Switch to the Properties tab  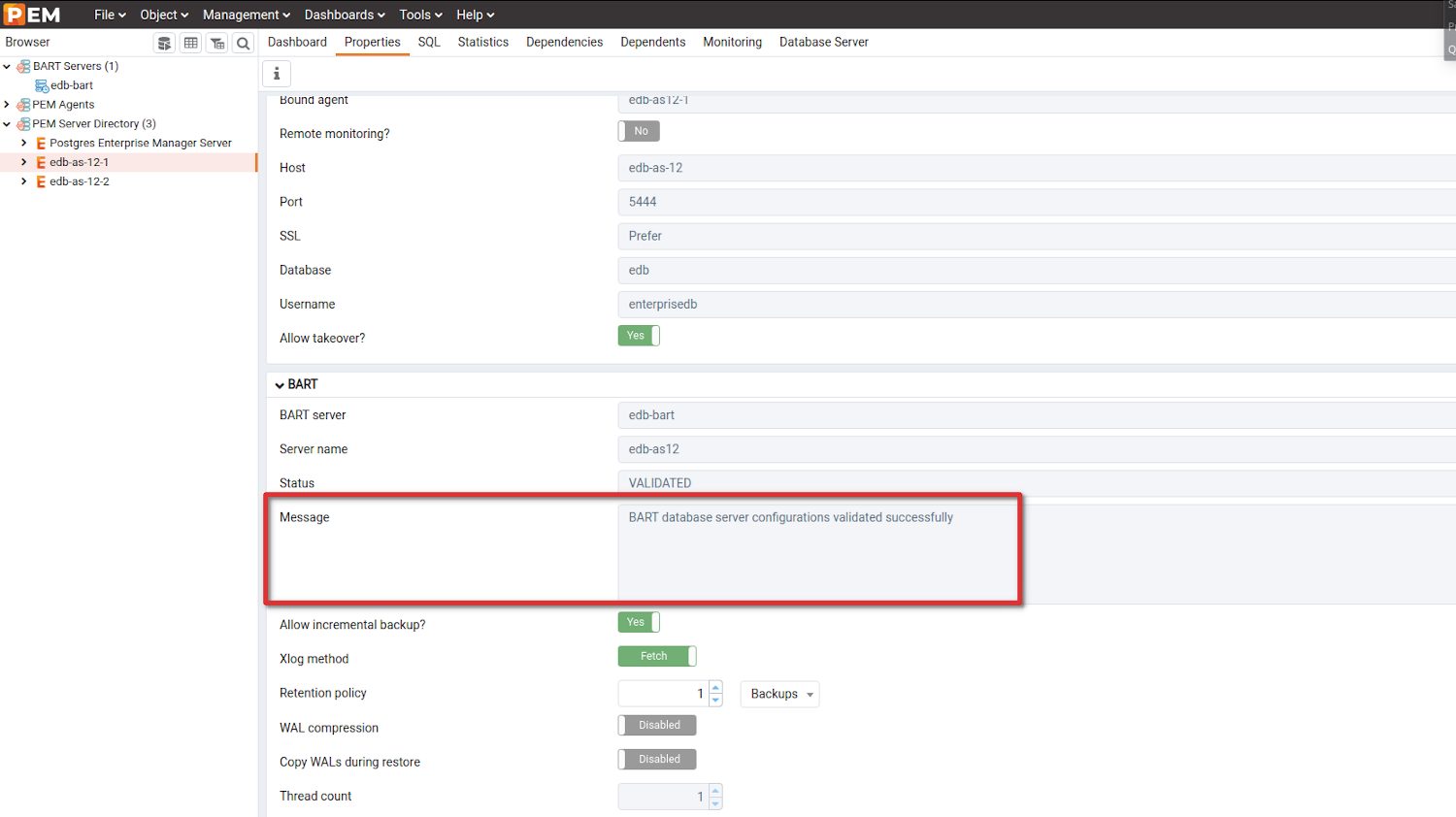pos(372,42)
